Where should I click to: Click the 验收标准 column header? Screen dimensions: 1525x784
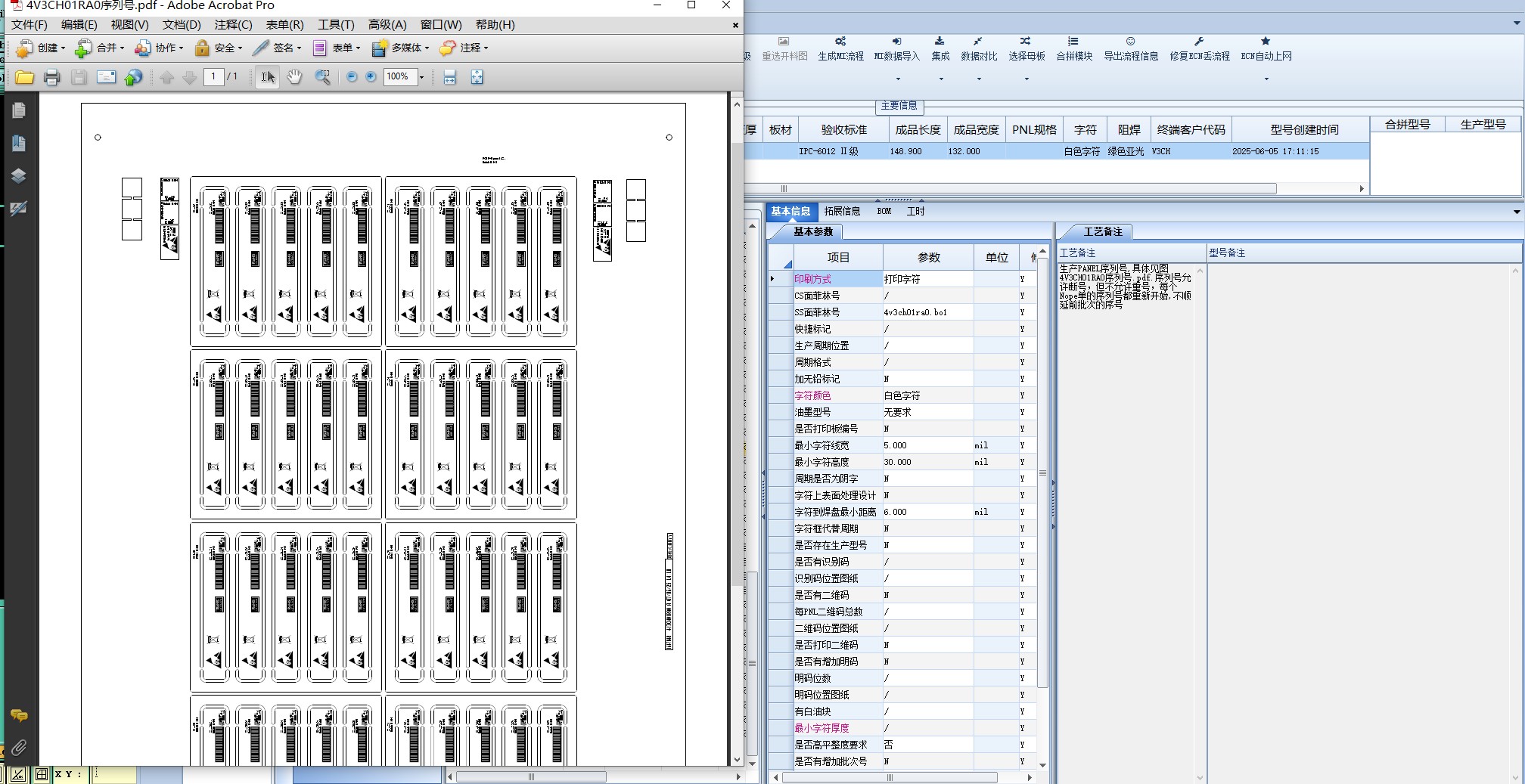tap(843, 130)
